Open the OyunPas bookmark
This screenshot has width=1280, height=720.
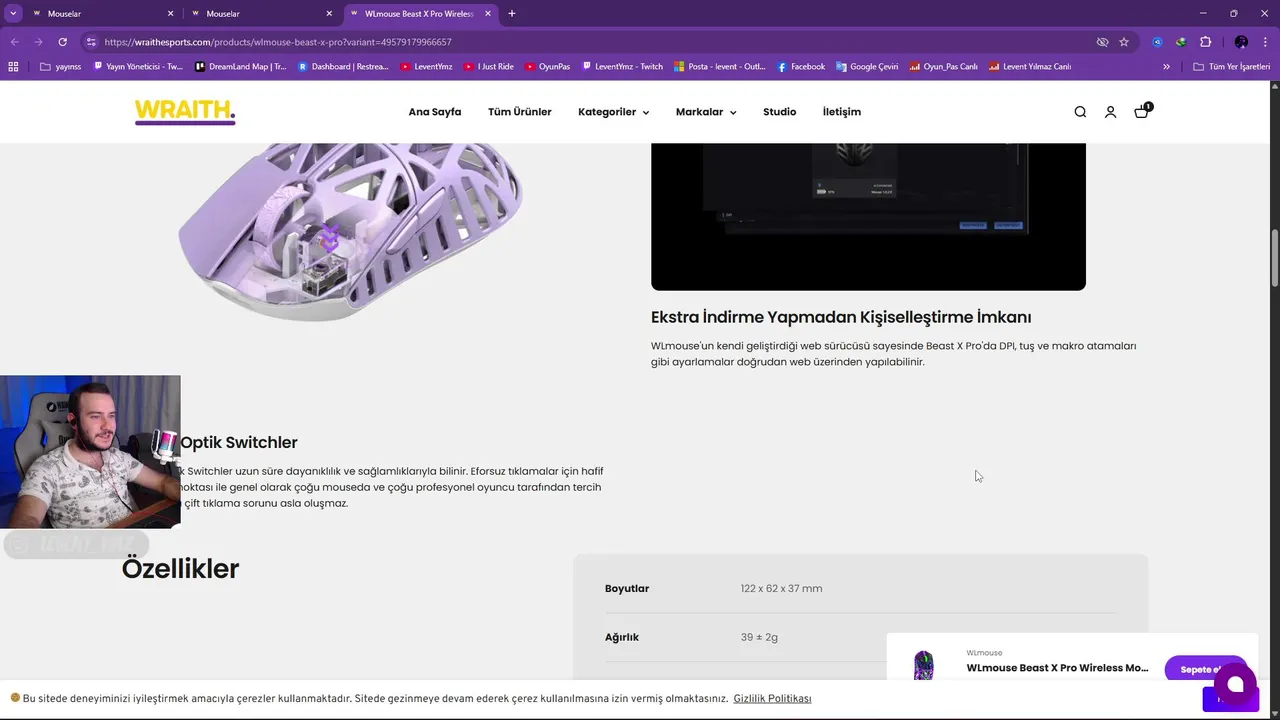coord(547,67)
